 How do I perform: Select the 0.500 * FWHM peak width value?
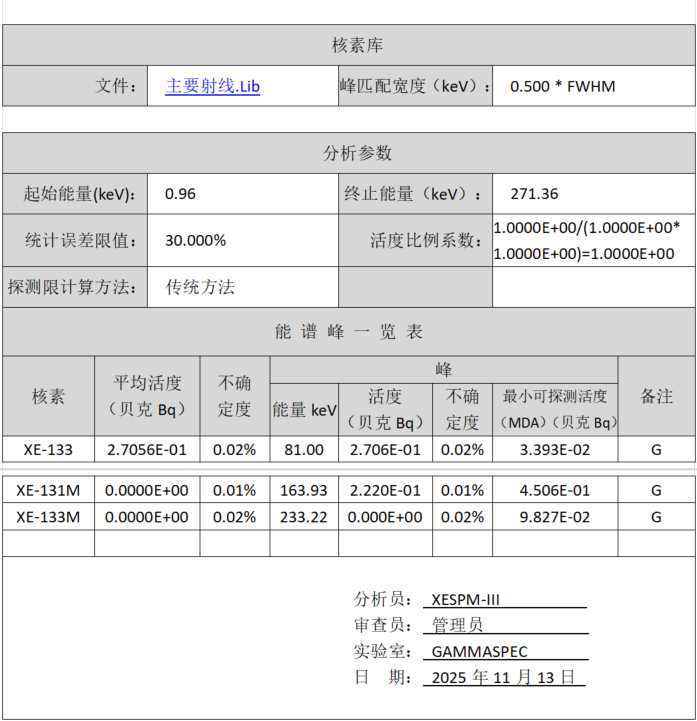pos(562,87)
